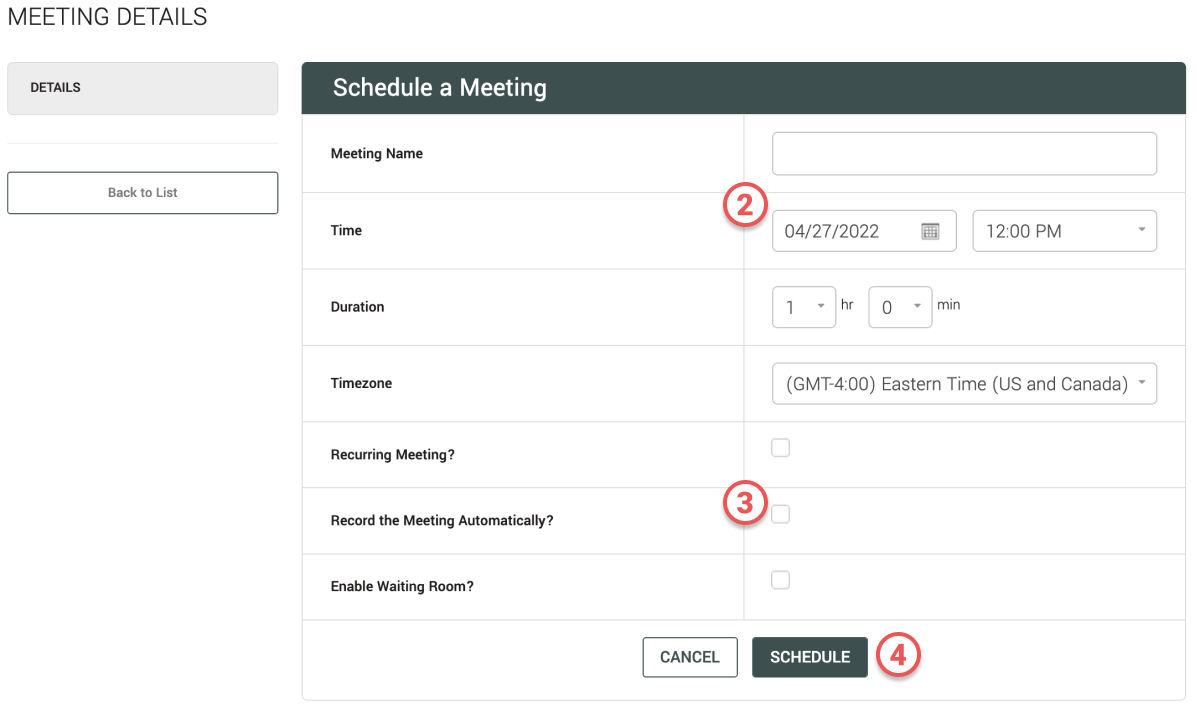Toggle the Enable Waiting Room checkbox
1200x712 pixels.
point(781,580)
